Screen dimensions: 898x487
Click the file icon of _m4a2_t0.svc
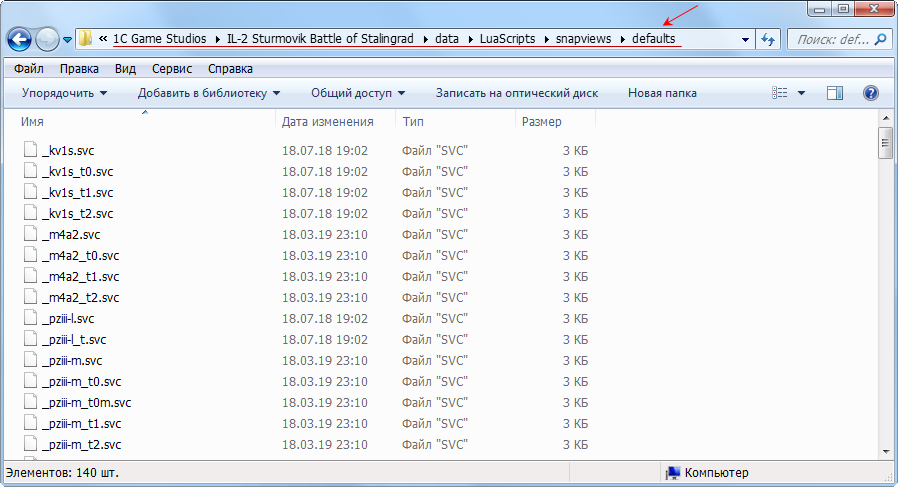pyautogui.click(x=31, y=254)
